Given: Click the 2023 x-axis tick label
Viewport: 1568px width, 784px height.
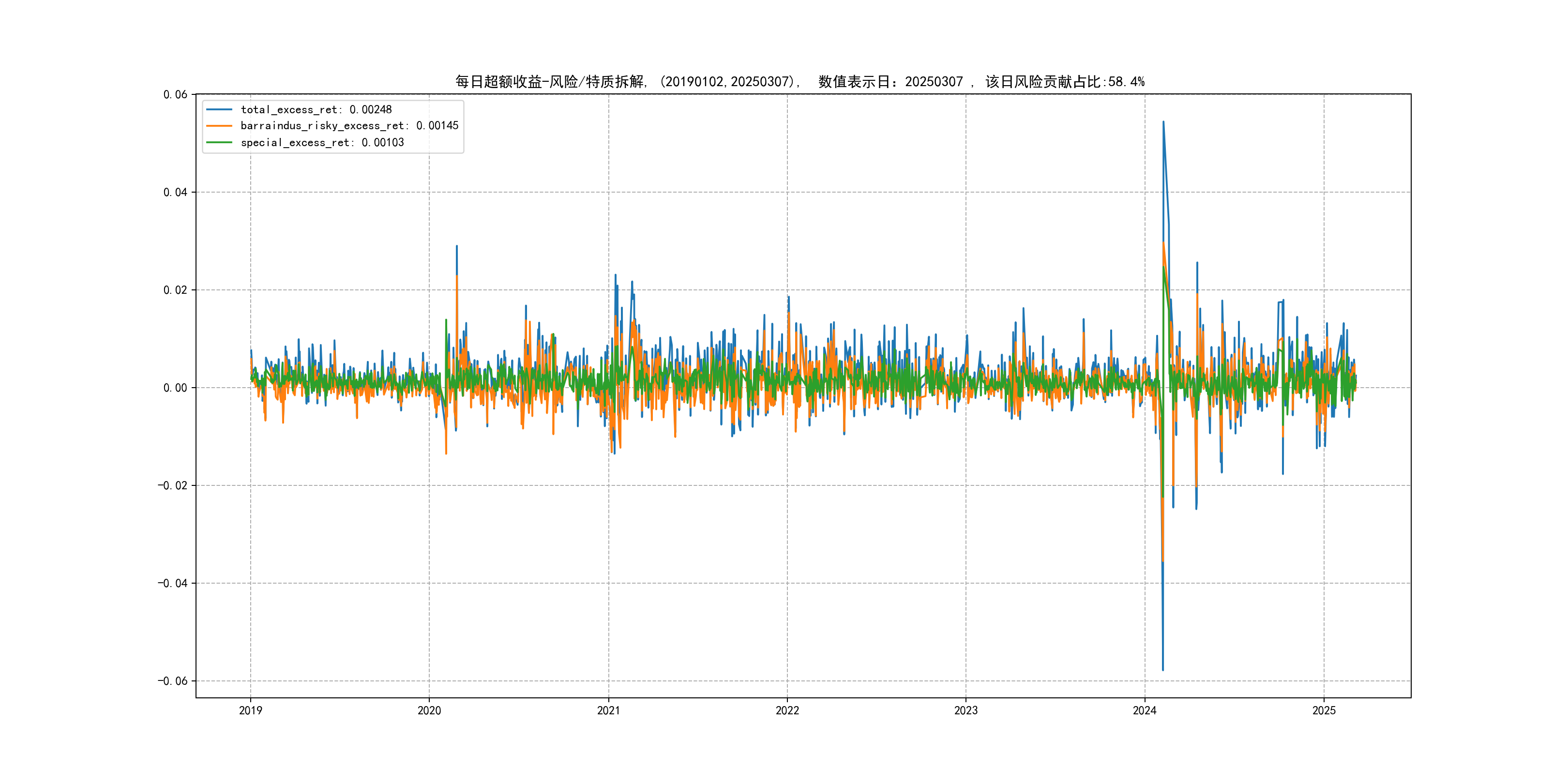Looking at the screenshot, I should point(965,710).
